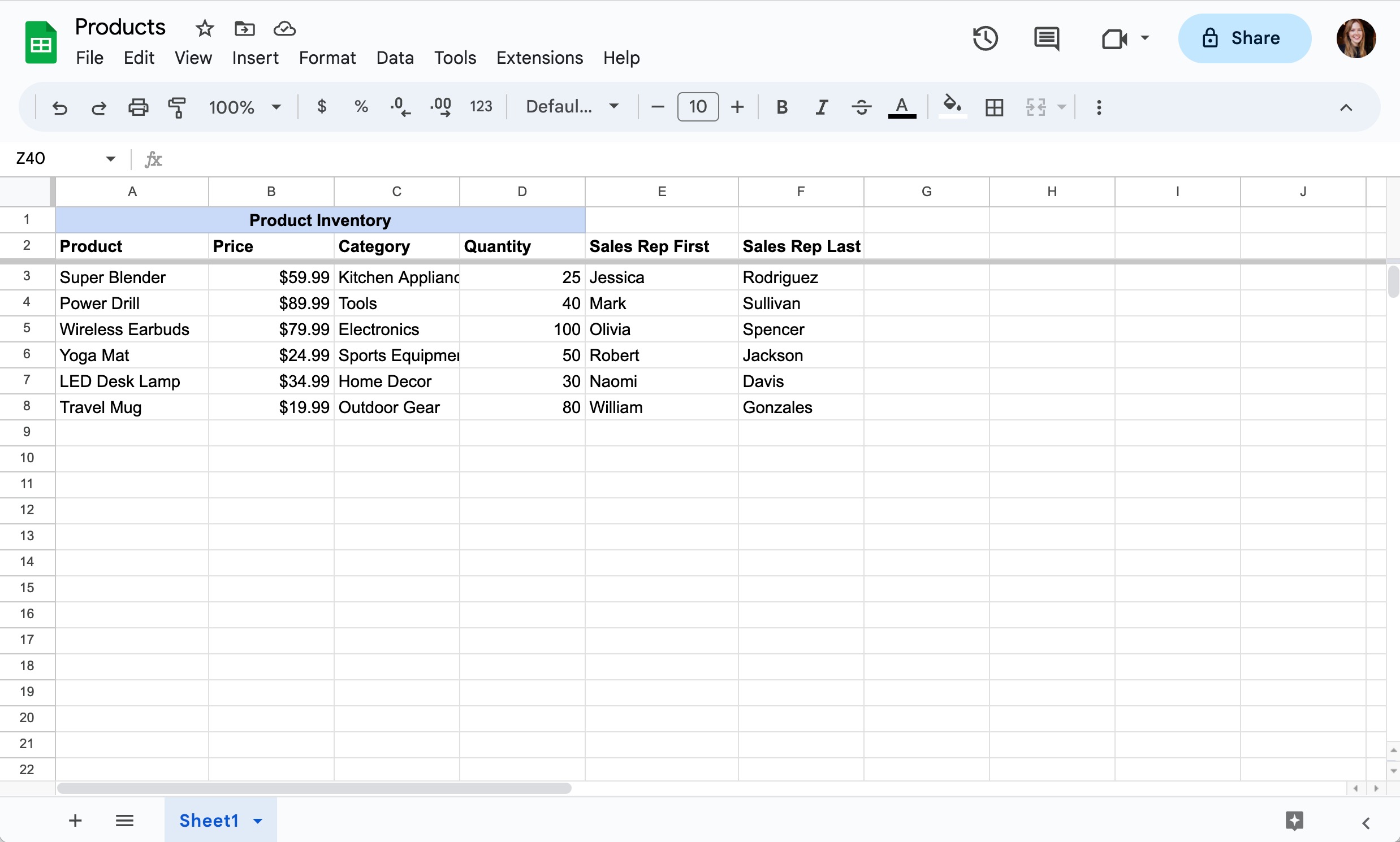Apply currency format with the dollar icon
Screen dimensions: 1400x842
[x=321, y=107]
